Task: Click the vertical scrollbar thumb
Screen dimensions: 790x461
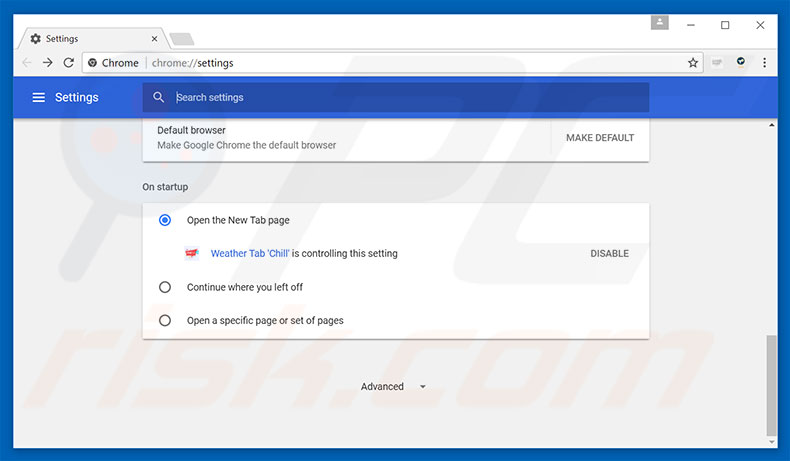Action: [771, 385]
